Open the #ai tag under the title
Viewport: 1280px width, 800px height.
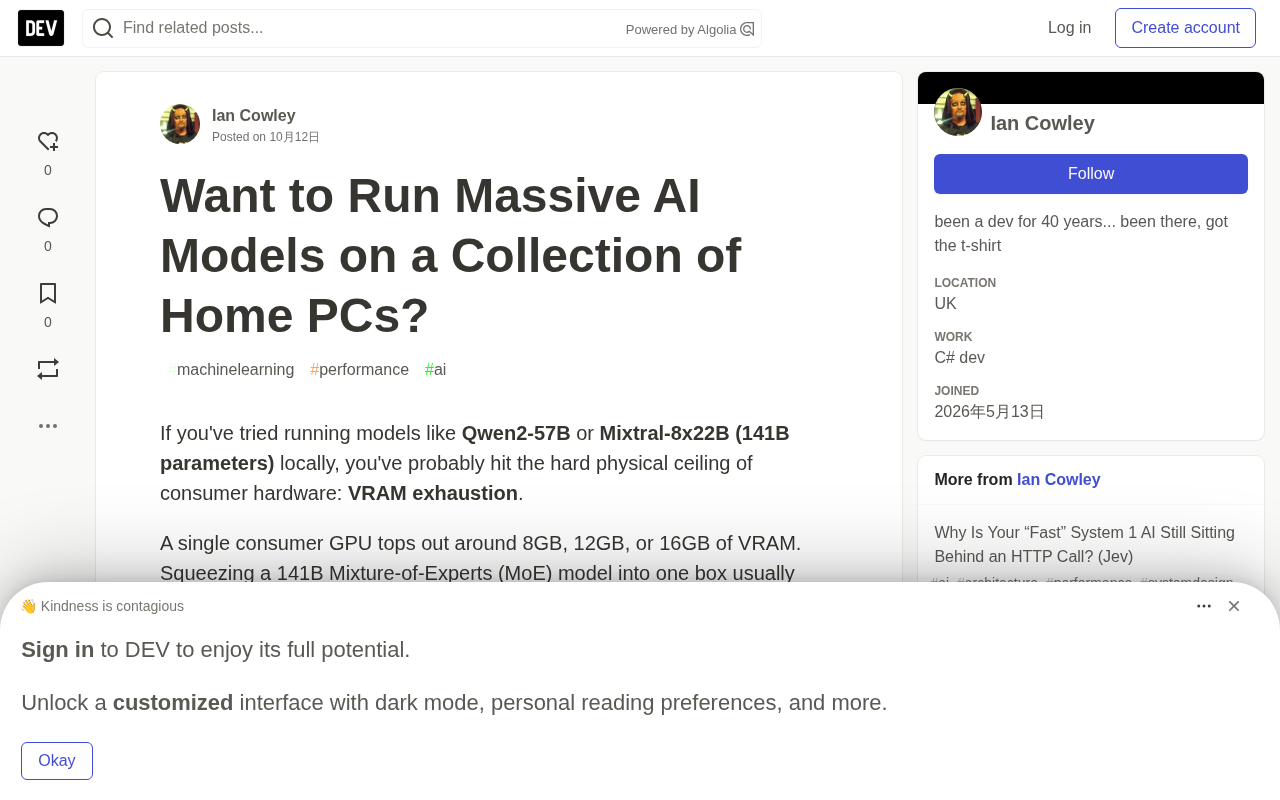[436, 370]
